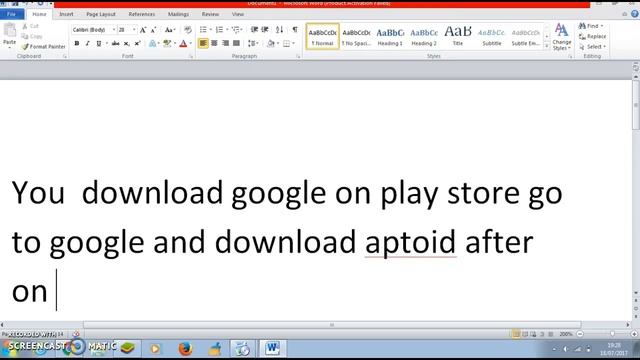Toggle Bold formatting
Screen dimensions: 640x360
click(x=77, y=43)
